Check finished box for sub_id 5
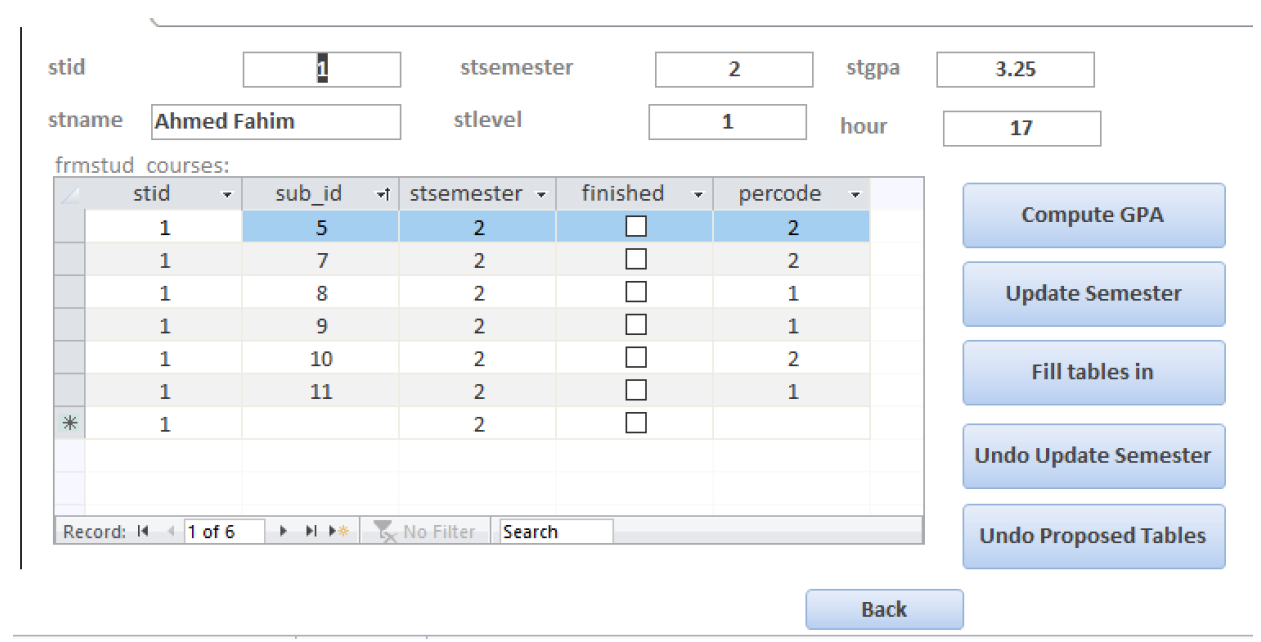 (635, 227)
